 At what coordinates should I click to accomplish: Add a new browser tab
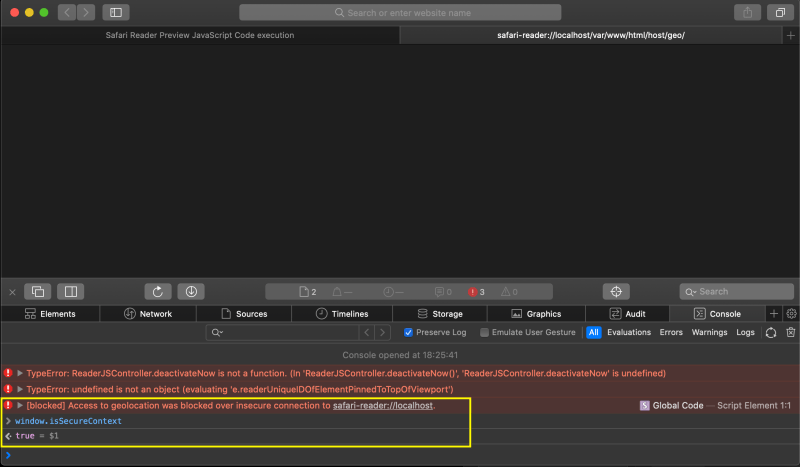pyautogui.click(x=790, y=35)
